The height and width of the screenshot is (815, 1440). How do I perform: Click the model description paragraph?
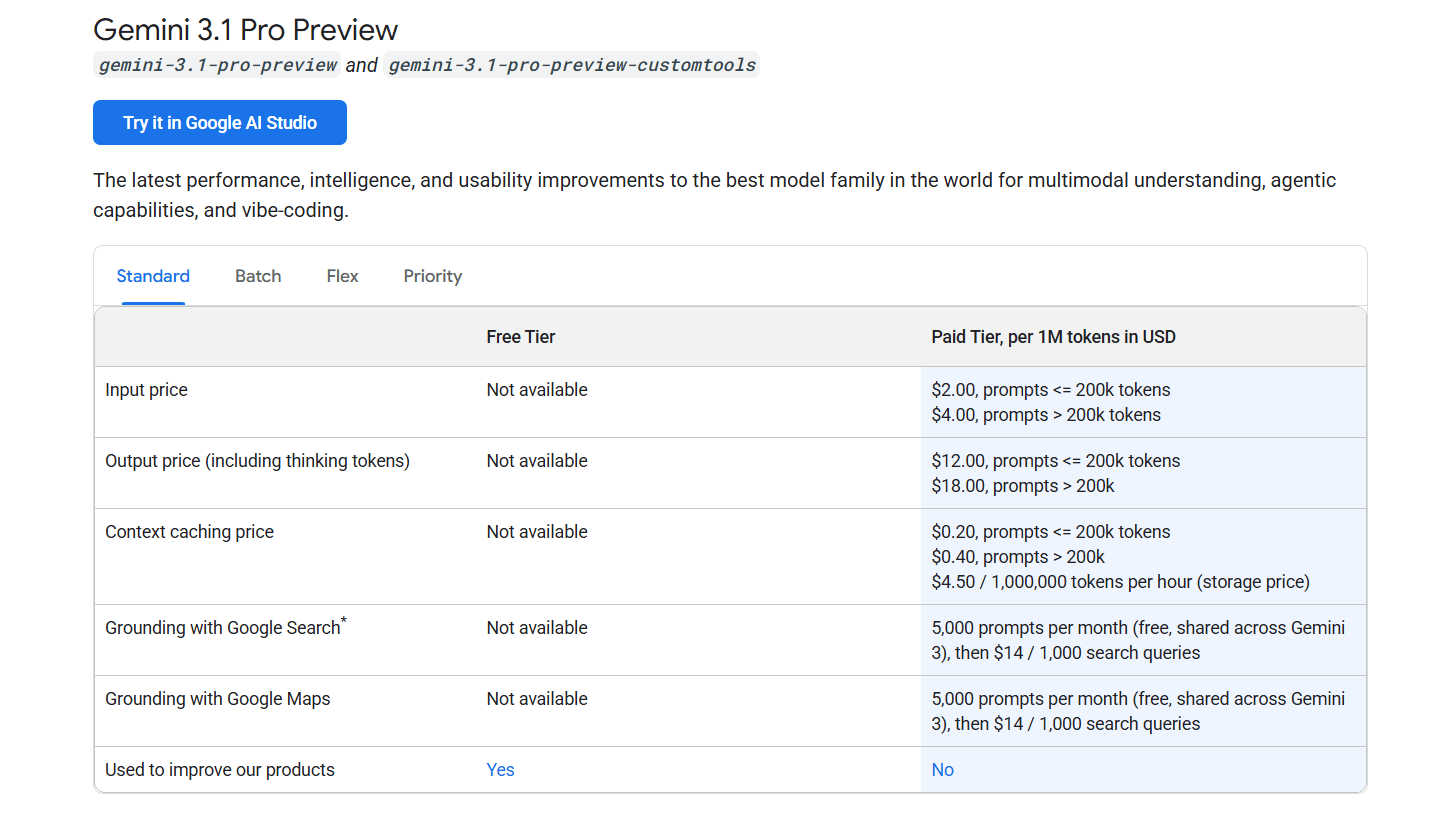[715, 196]
